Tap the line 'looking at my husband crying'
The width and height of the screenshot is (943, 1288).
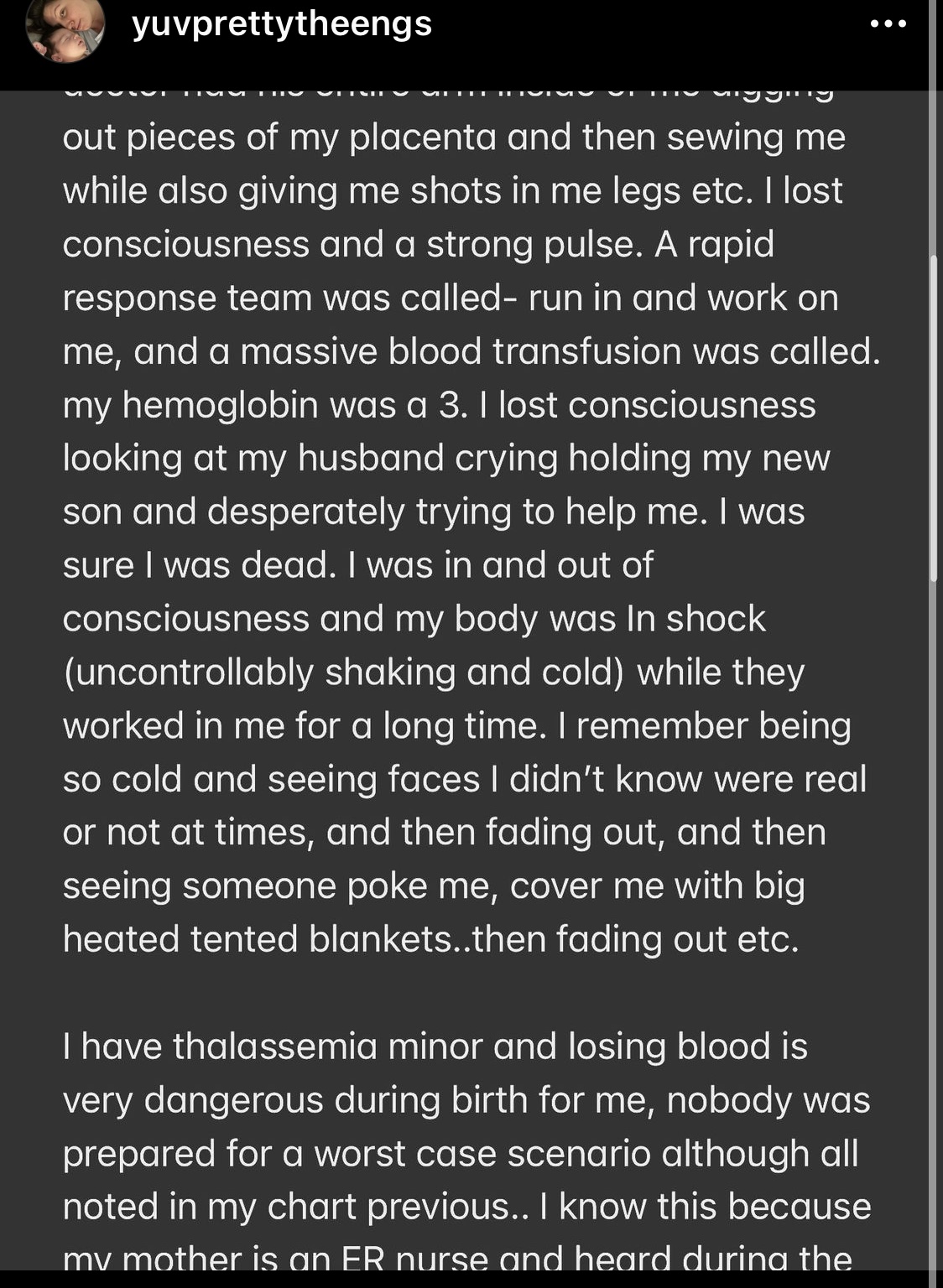pos(446,459)
